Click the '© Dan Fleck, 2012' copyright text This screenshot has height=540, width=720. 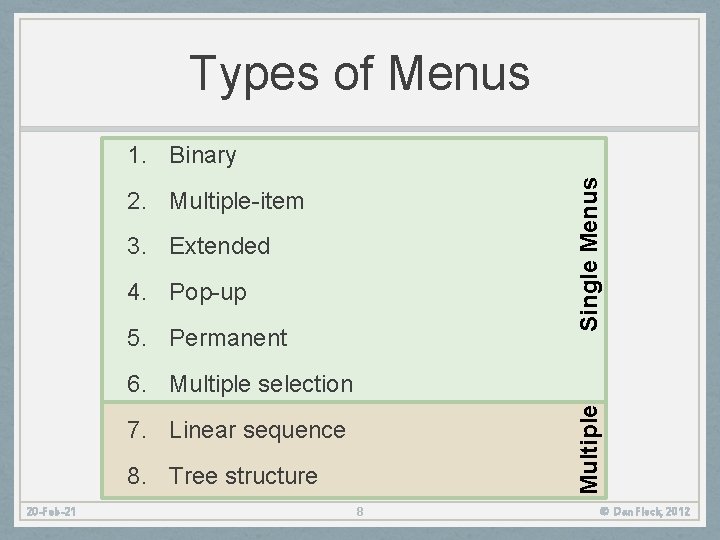646,513
